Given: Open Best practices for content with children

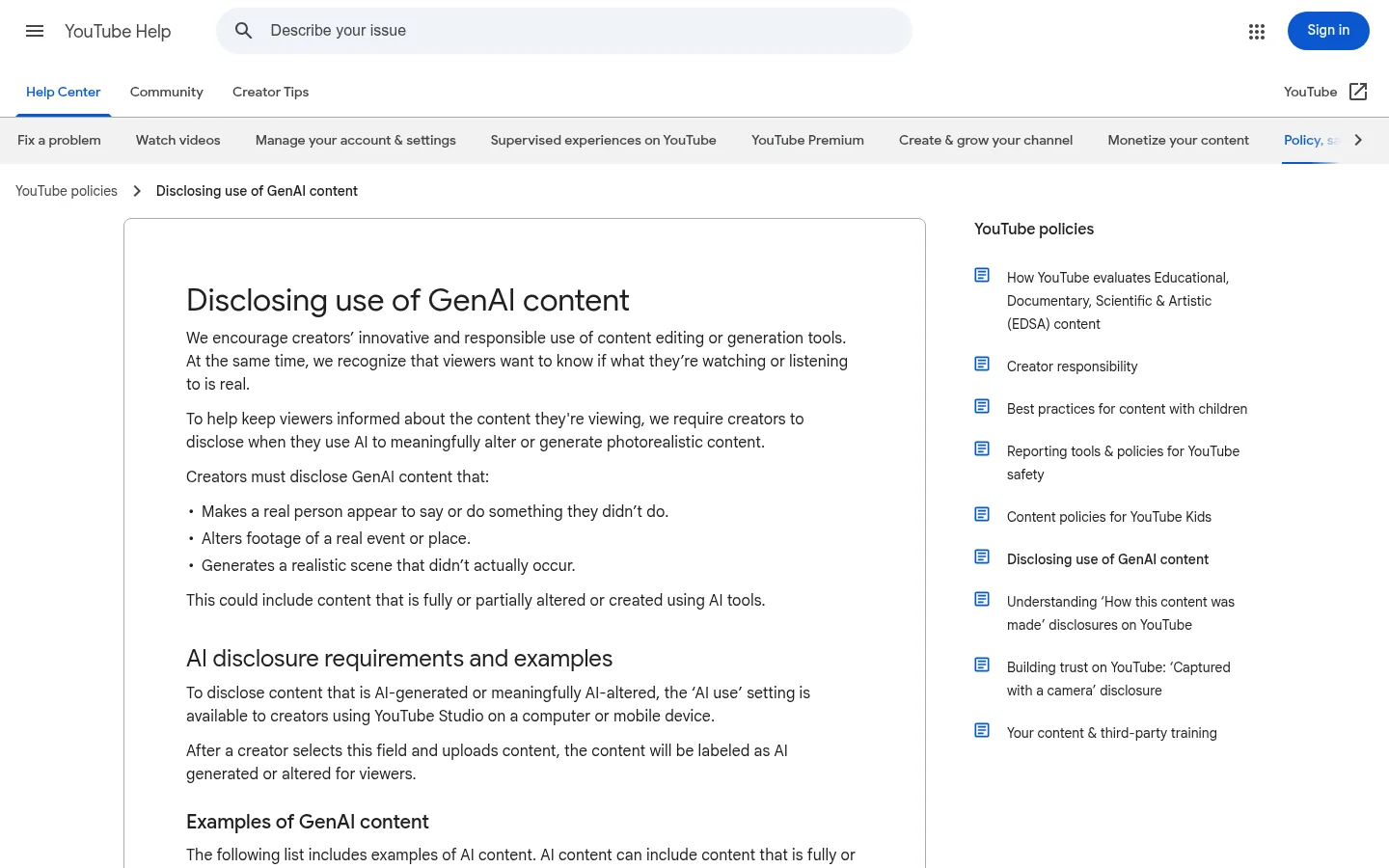Looking at the screenshot, I should point(1127,409).
